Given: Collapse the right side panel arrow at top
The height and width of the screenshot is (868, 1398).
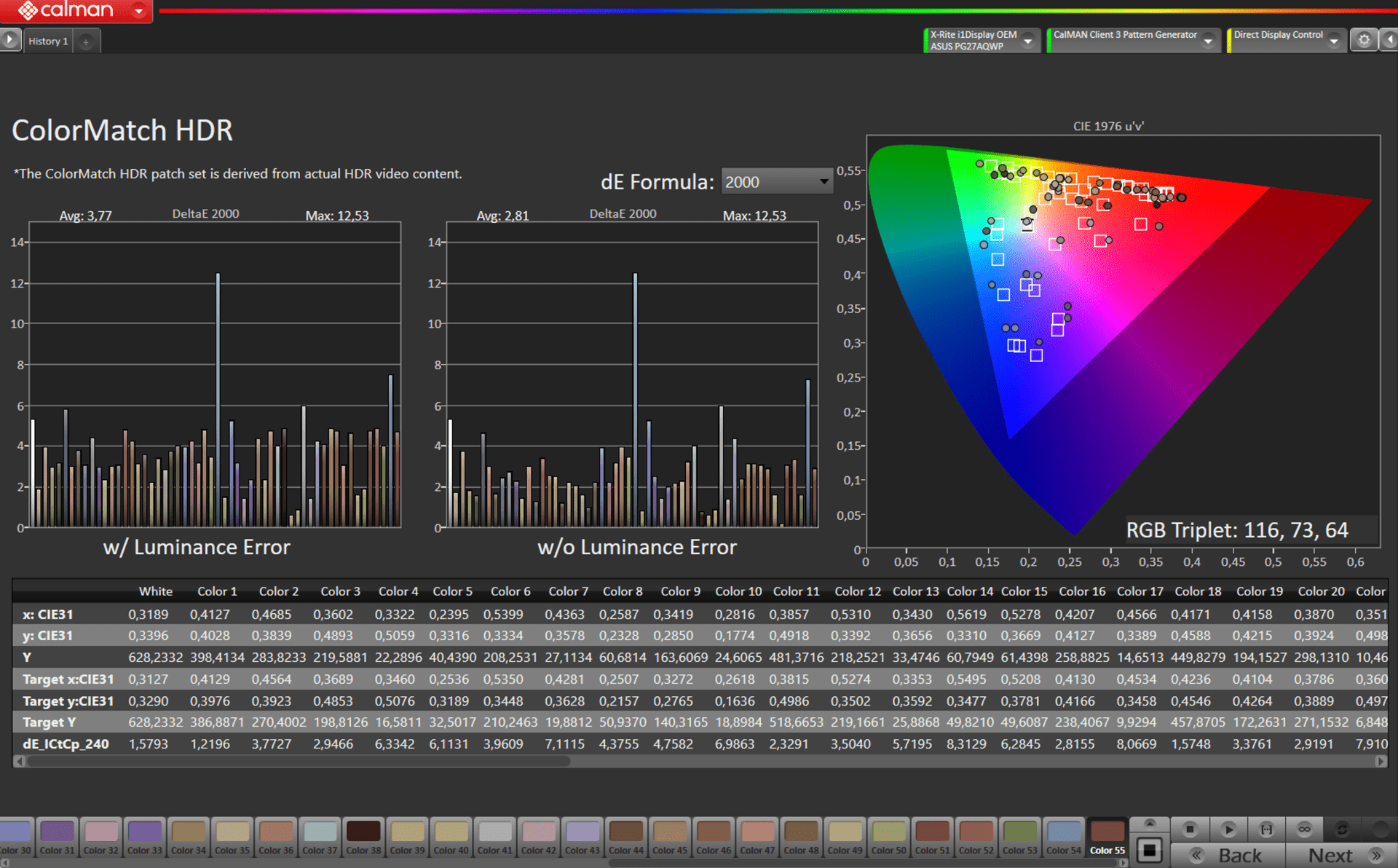Looking at the screenshot, I should pos(1389,40).
